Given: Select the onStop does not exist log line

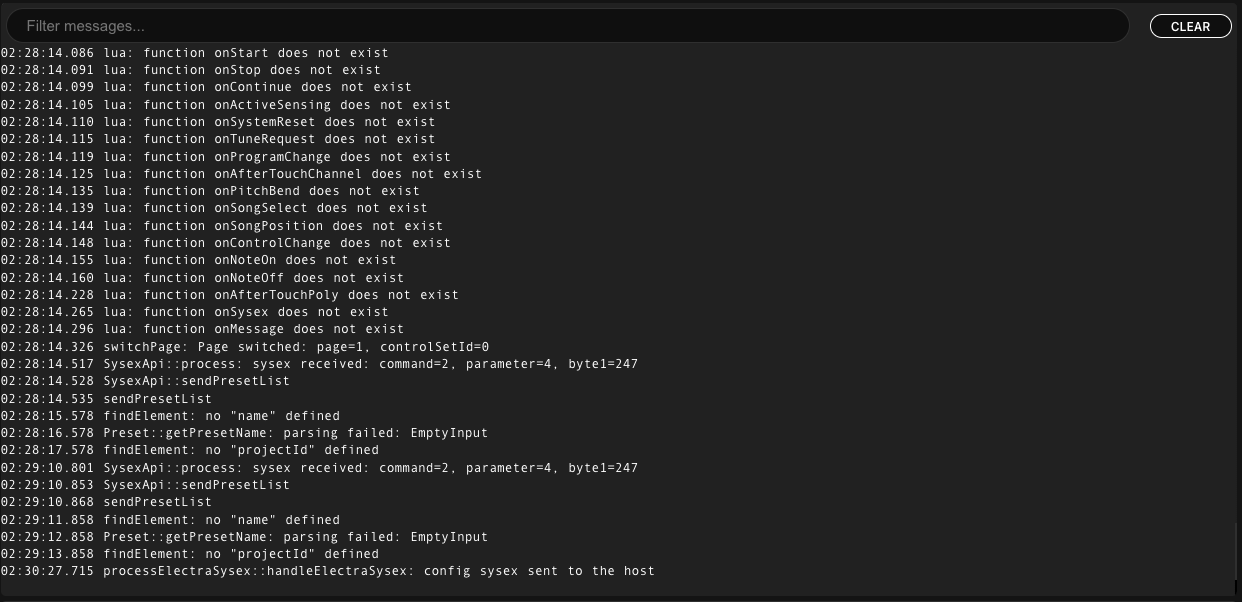Looking at the screenshot, I should [190, 69].
